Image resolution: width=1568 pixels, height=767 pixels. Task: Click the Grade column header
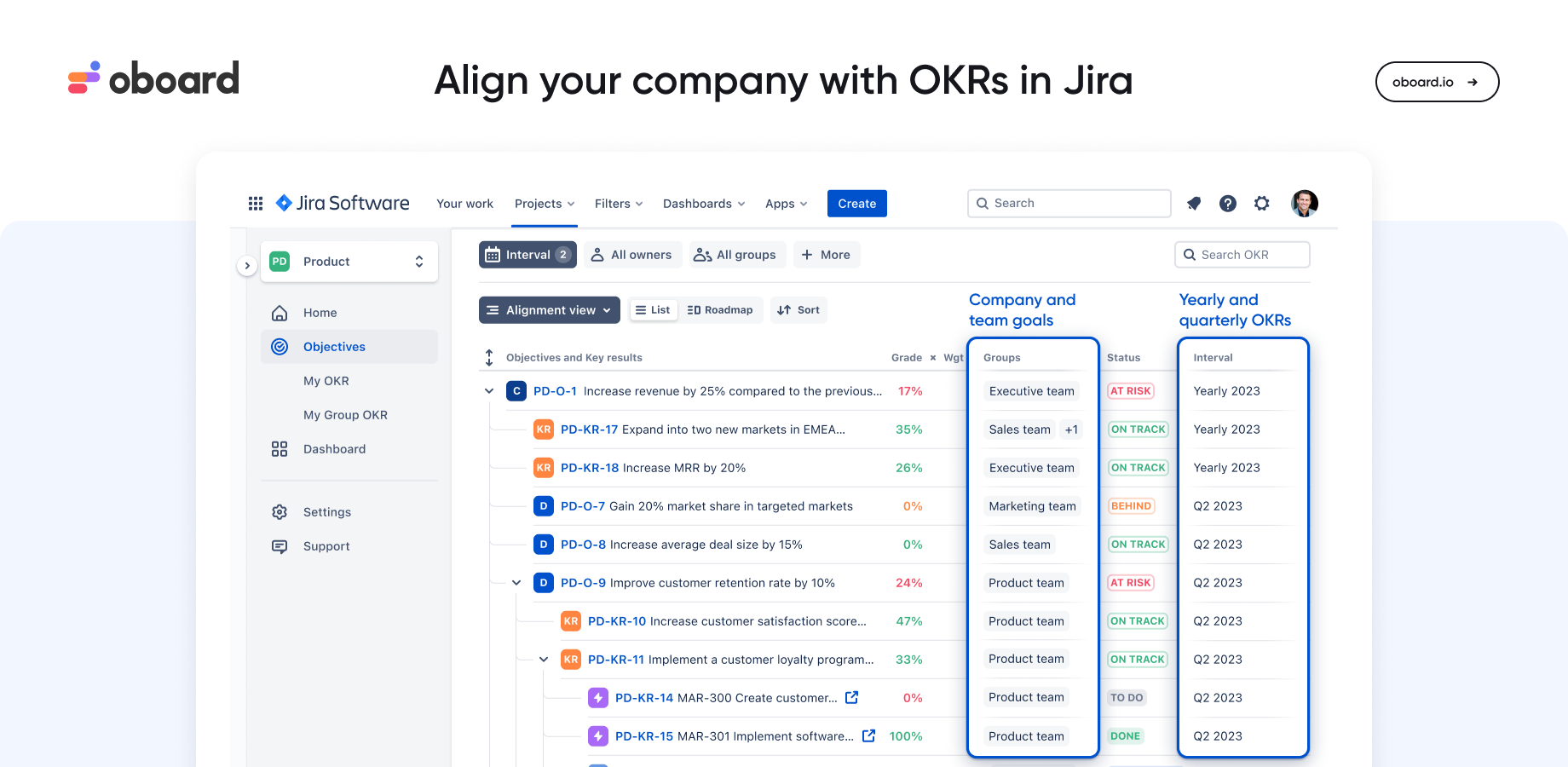[x=907, y=358]
